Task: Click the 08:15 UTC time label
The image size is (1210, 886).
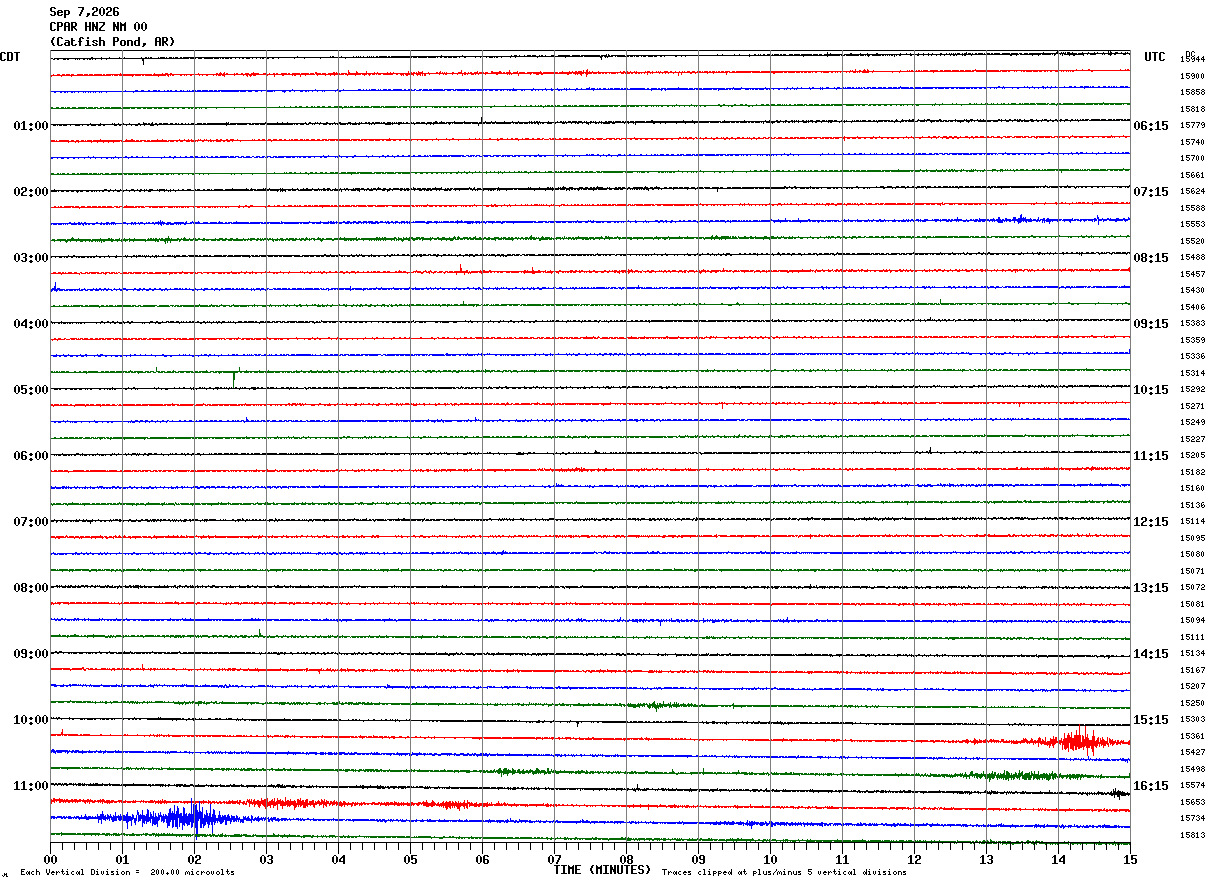Action: 1151,258
